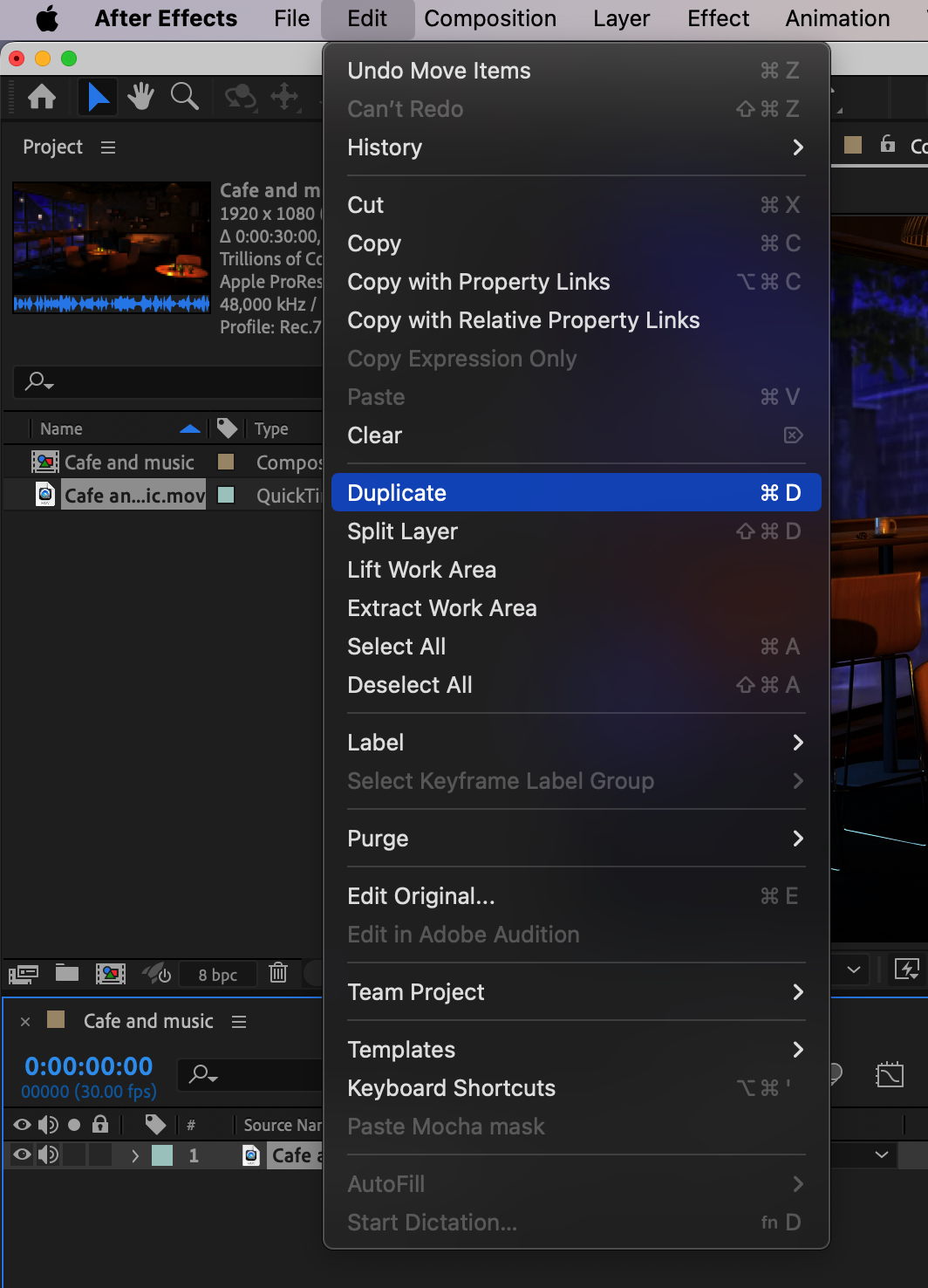
Task: Open the Composition menu
Action: point(489,18)
